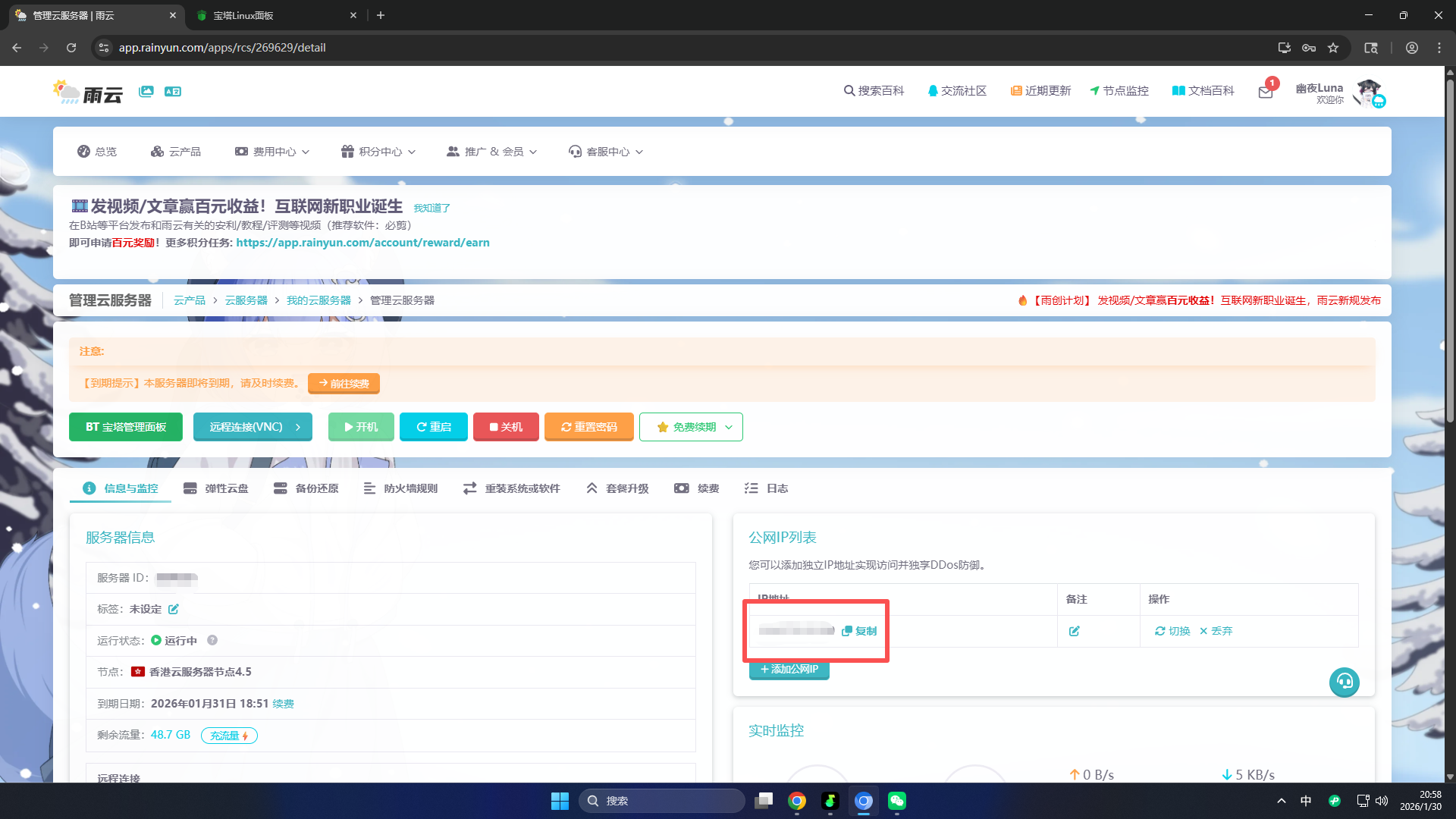The width and height of the screenshot is (1456, 819).
Task: Click the IP remark edit icon
Action: [x=1075, y=631]
